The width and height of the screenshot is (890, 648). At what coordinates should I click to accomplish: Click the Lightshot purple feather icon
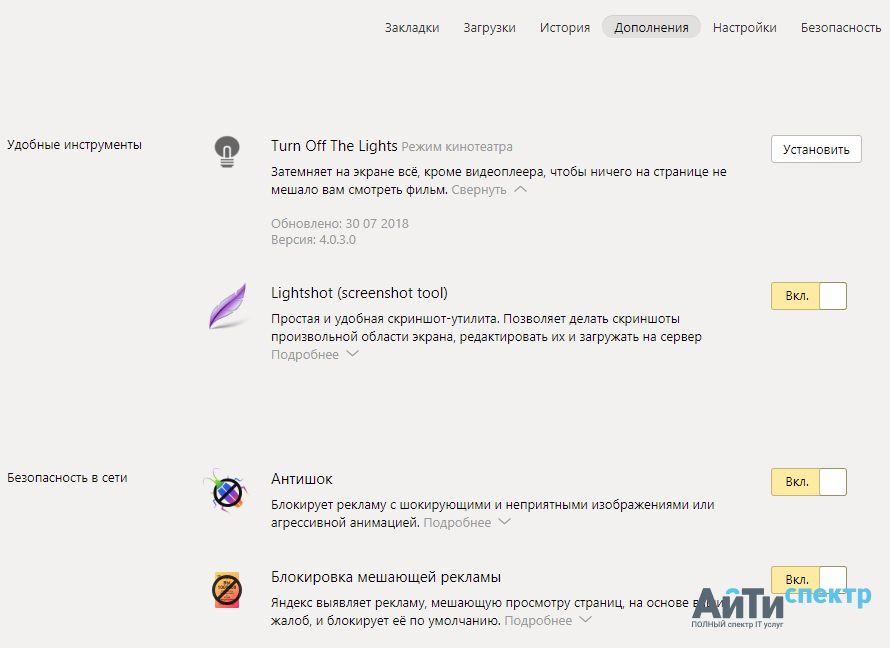(x=227, y=306)
